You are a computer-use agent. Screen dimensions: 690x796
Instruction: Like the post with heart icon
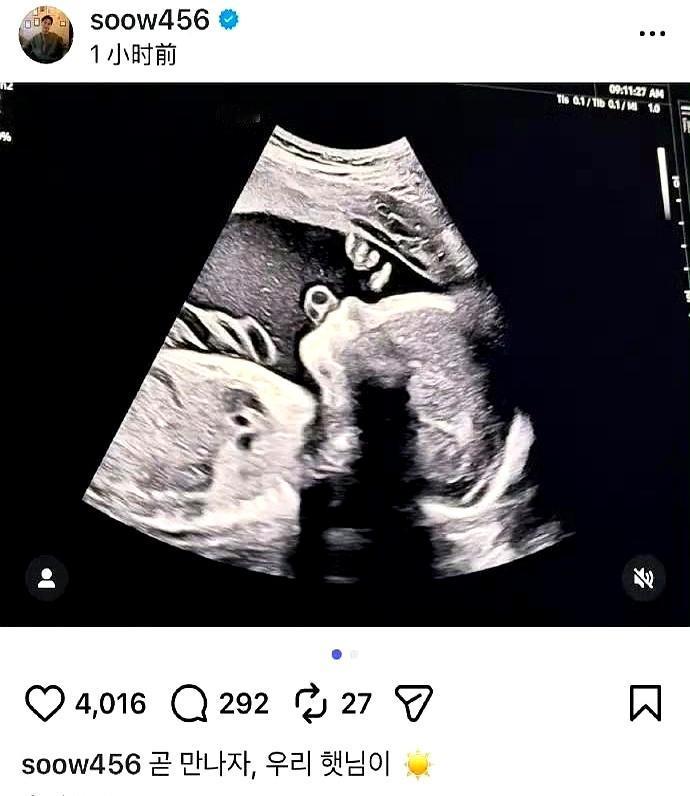click(x=45, y=703)
